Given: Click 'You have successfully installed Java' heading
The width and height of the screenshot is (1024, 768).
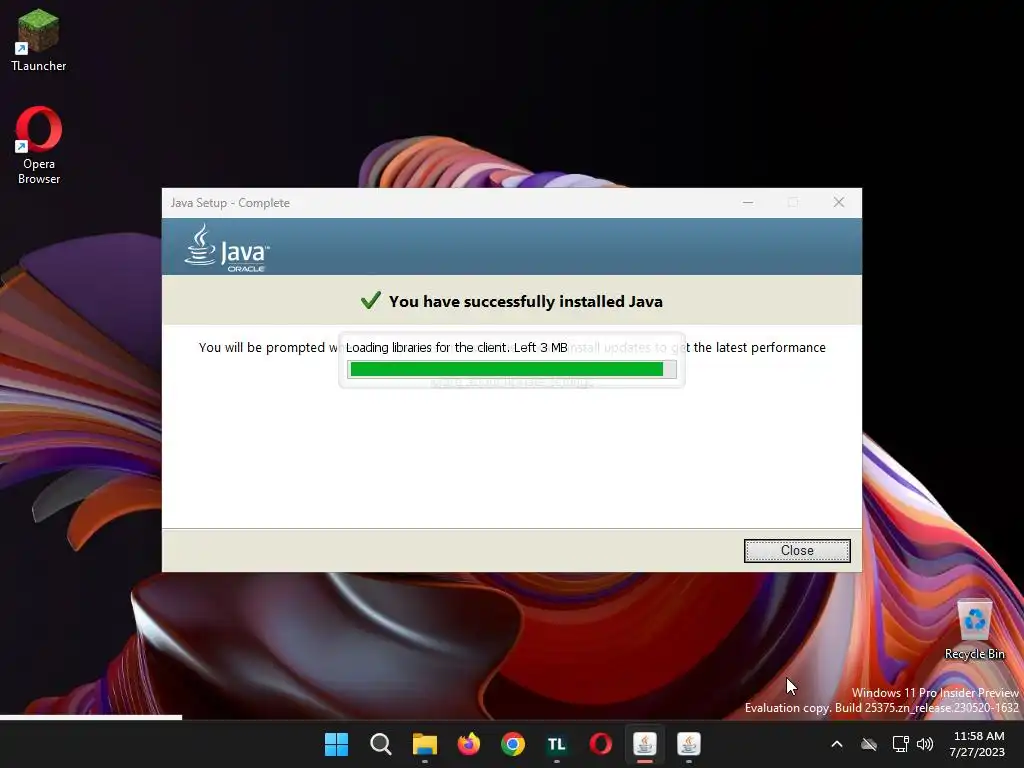Looking at the screenshot, I should click(x=526, y=301).
